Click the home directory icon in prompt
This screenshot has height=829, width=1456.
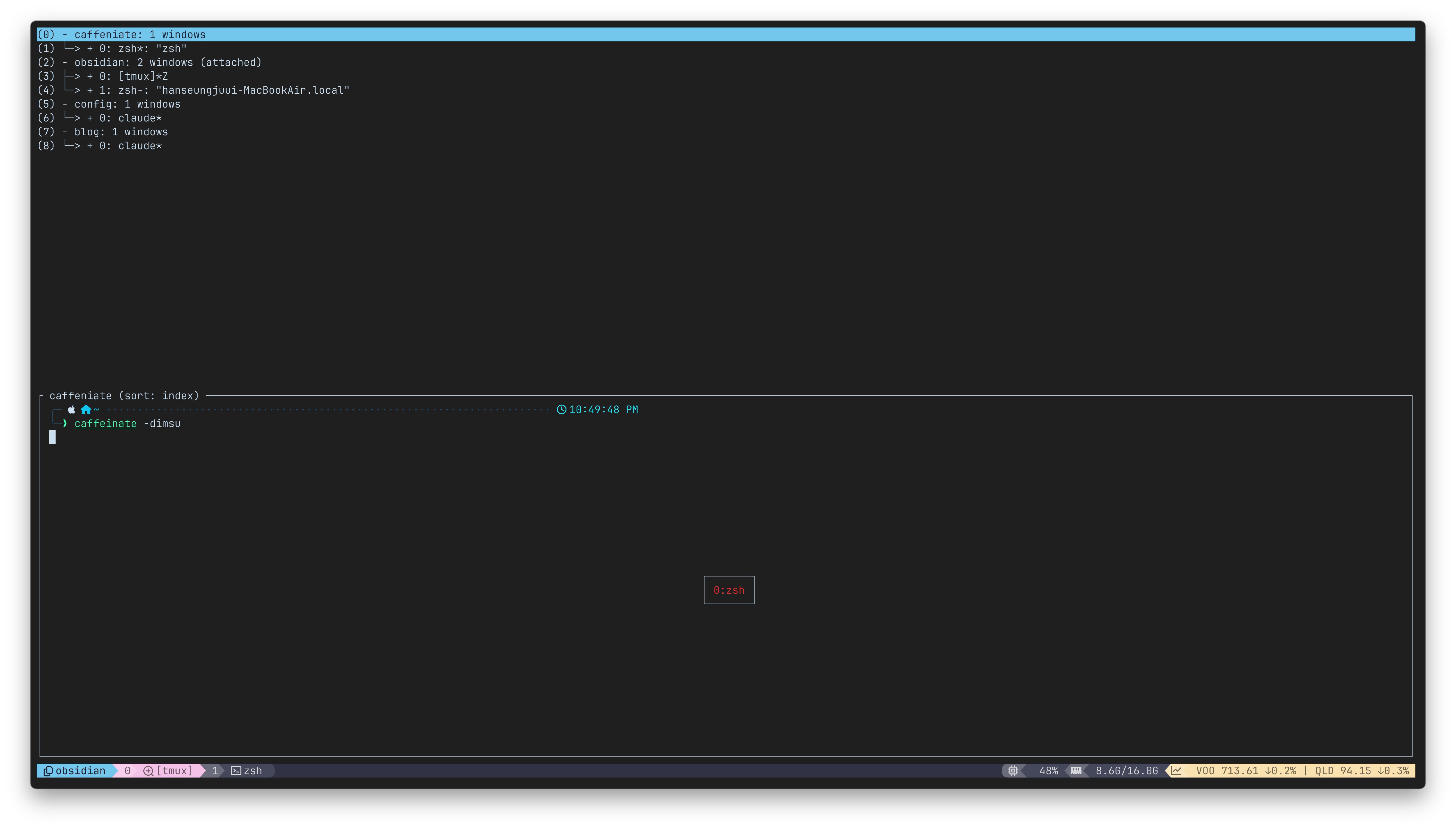pyautogui.click(x=86, y=409)
